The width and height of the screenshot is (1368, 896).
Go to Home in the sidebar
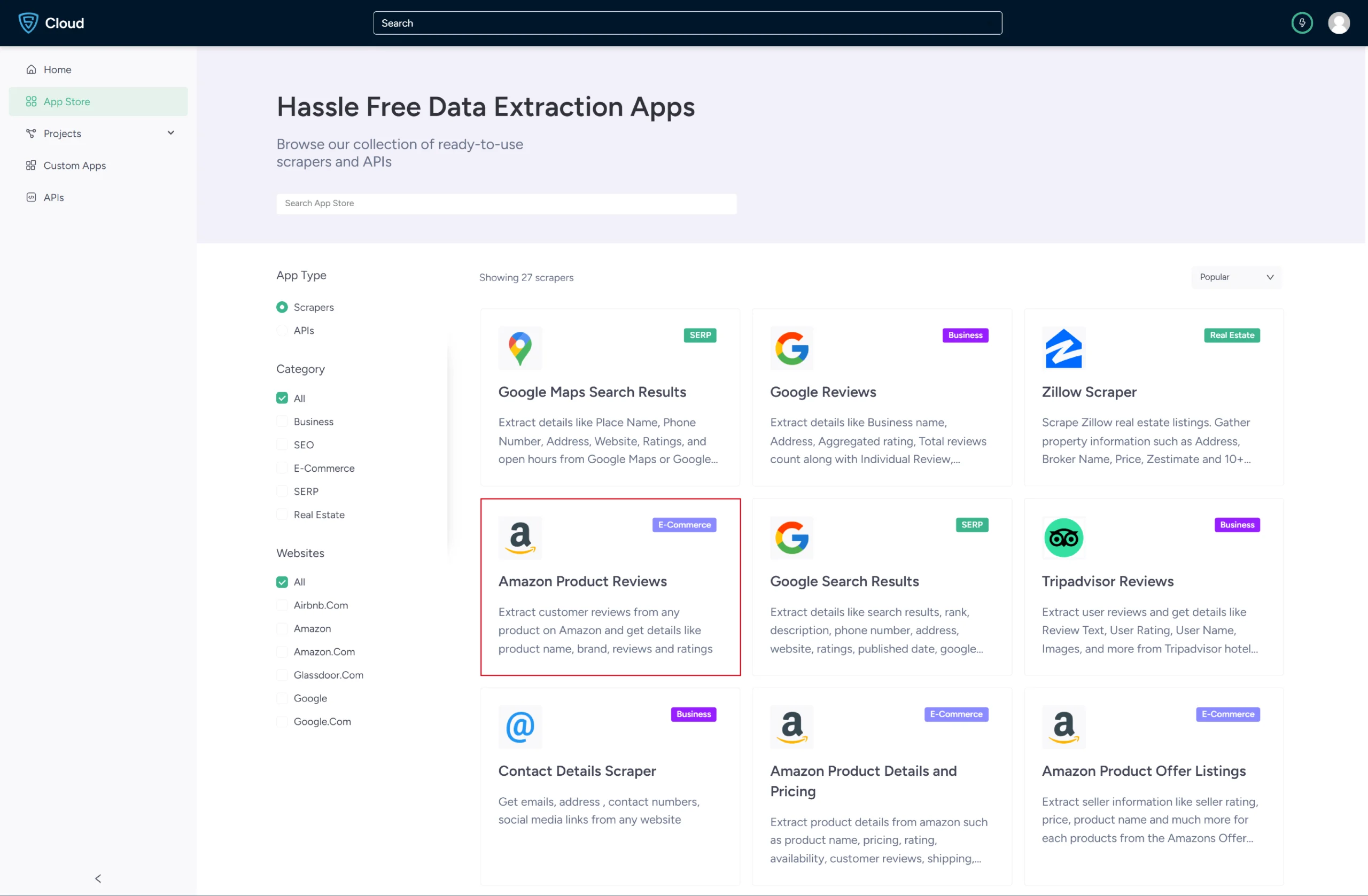coord(98,69)
